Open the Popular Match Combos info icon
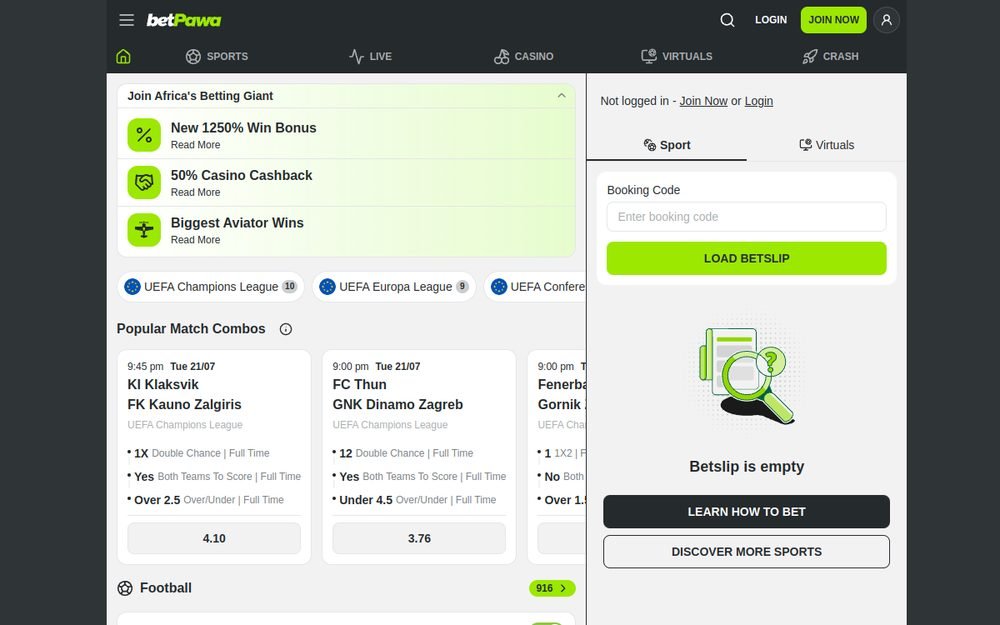Screen dimensions: 1000x625 click(286, 329)
